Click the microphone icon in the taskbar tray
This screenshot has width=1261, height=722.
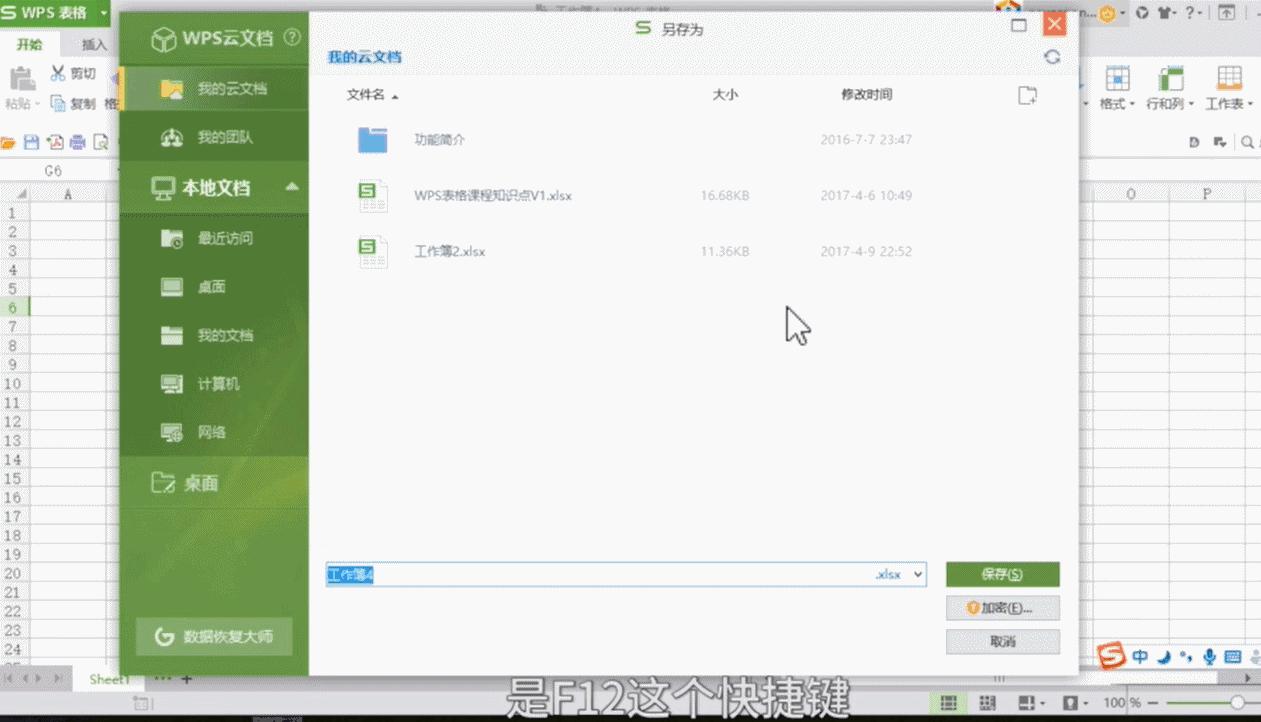(1207, 657)
